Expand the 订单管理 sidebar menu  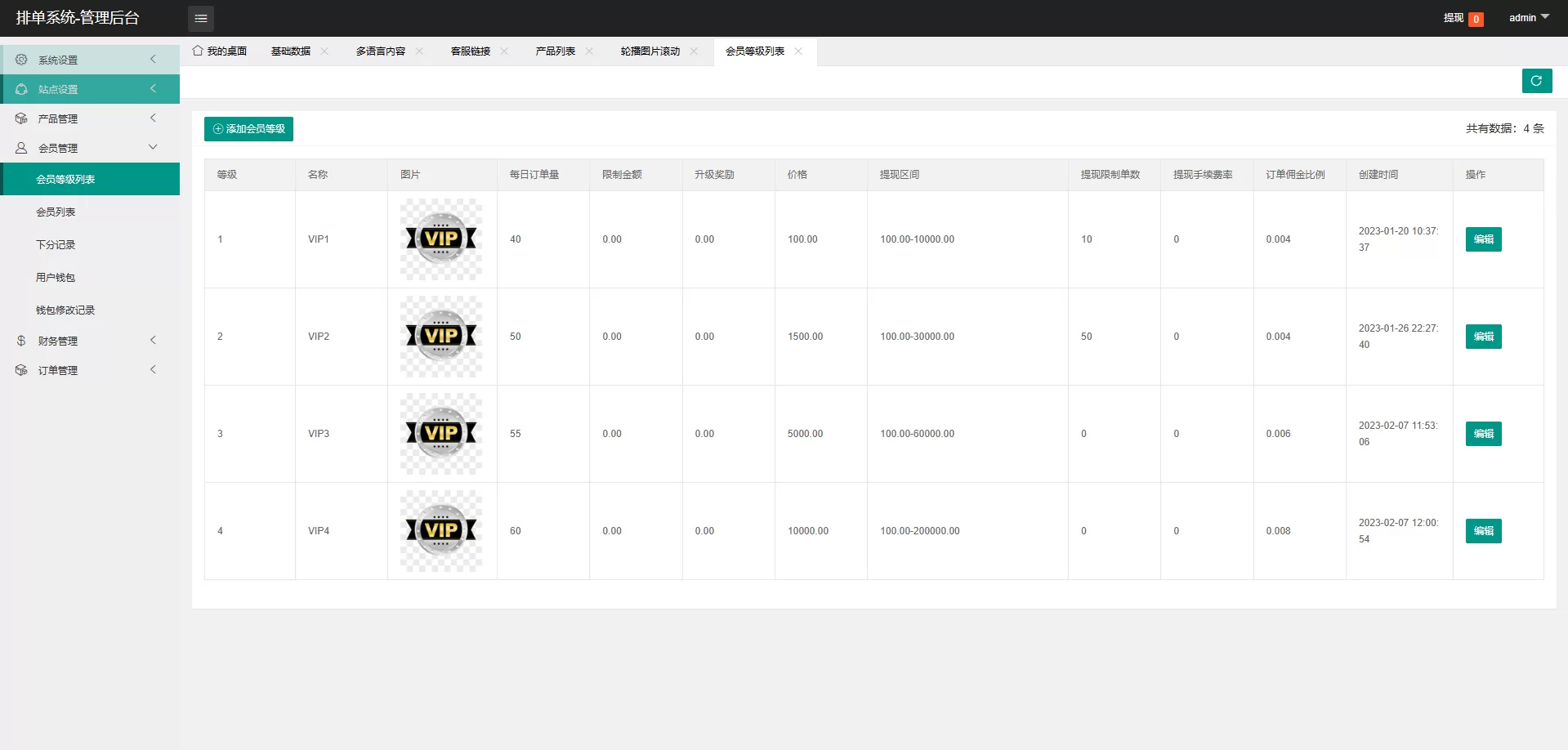(90, 370)
